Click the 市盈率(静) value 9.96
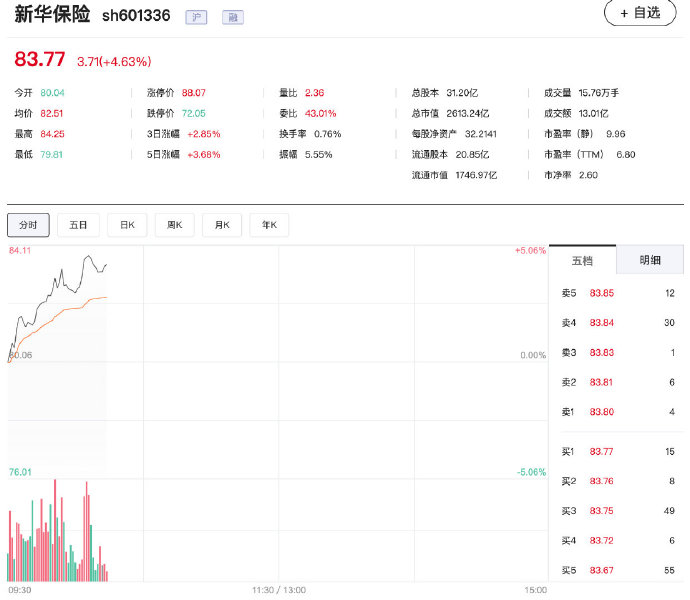Viewport: 690px width, 600px height. [616, 134]
